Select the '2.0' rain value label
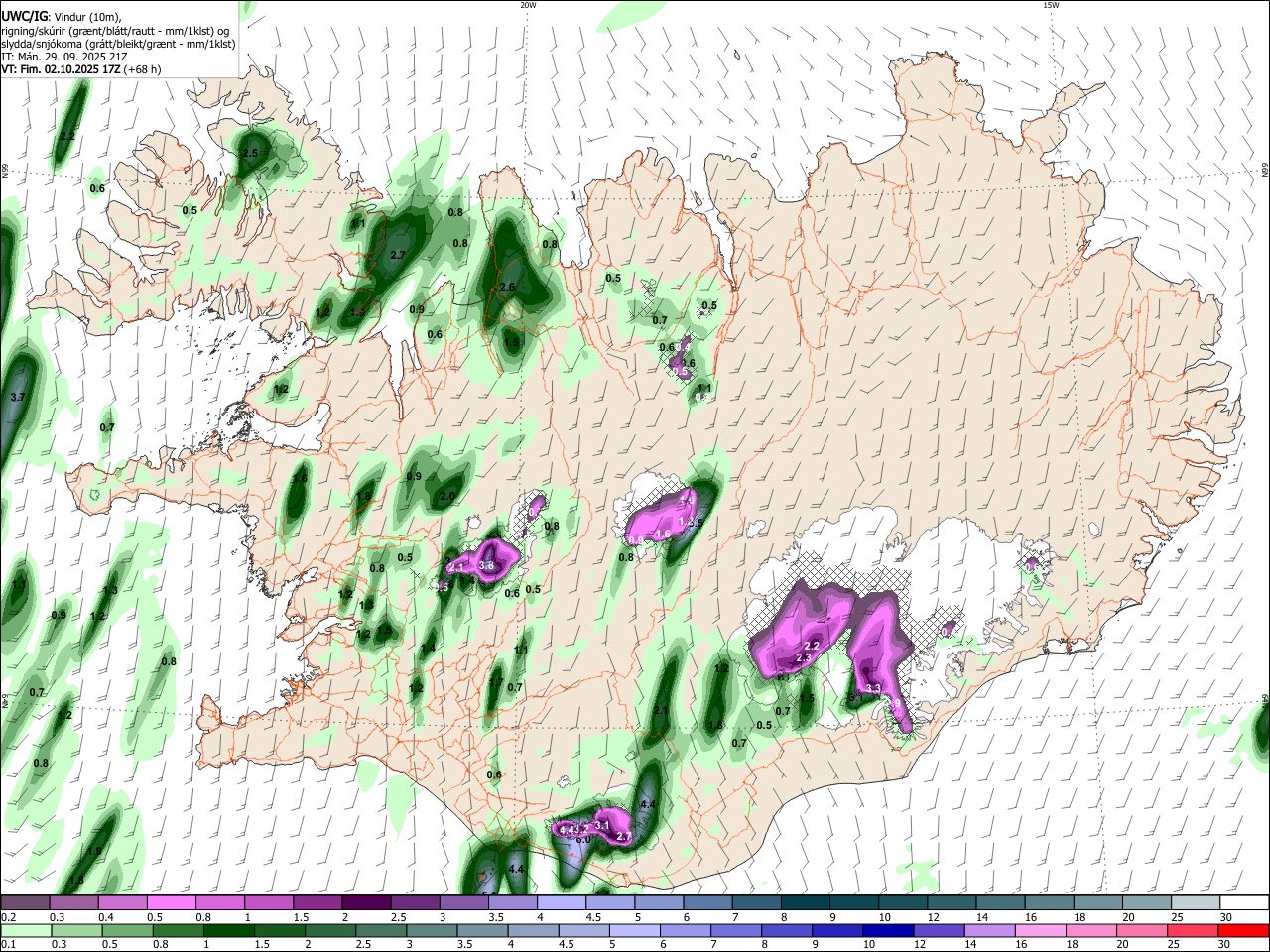 click(446, 496)
